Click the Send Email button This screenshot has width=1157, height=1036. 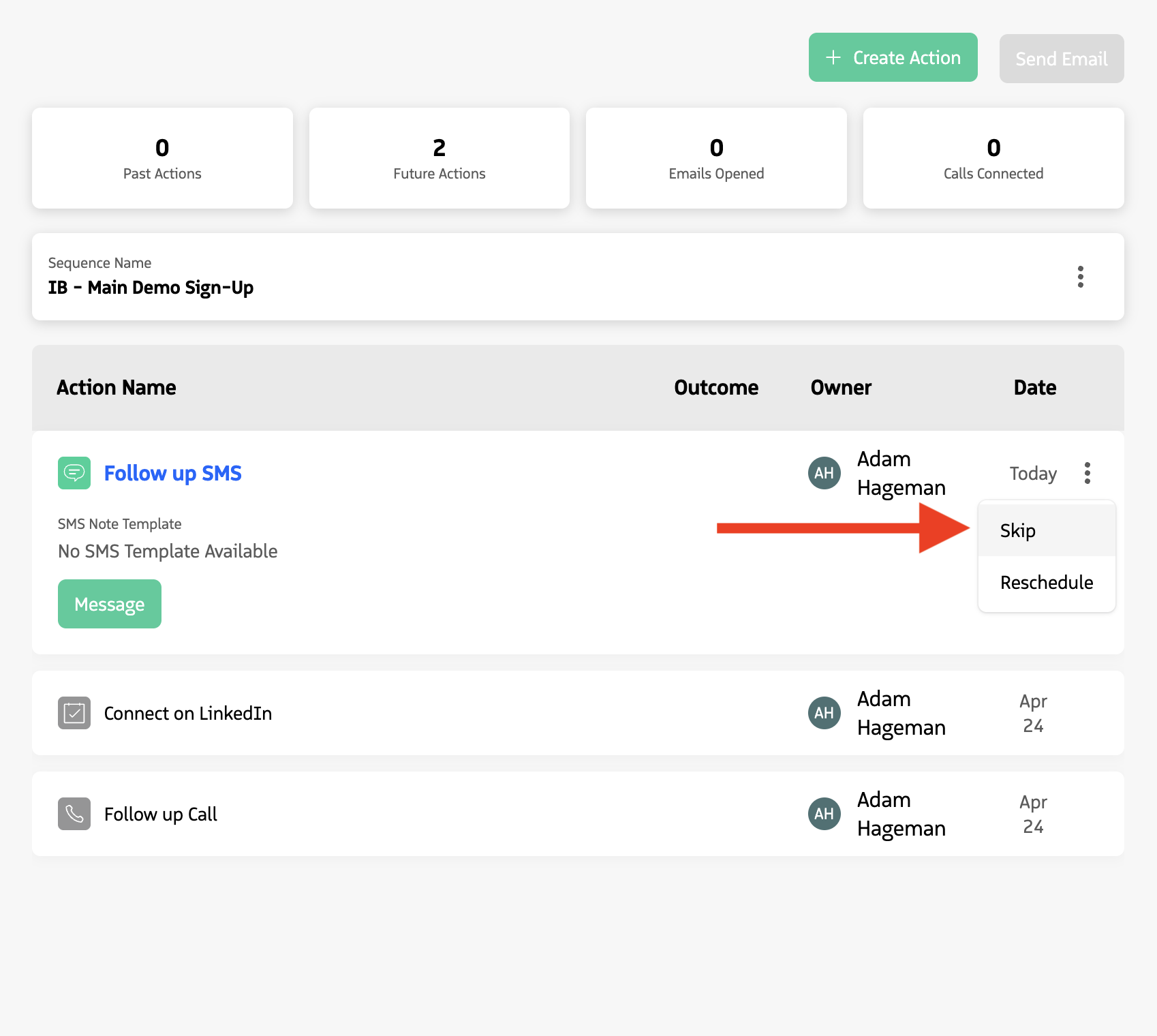[x=1061, y=59]
